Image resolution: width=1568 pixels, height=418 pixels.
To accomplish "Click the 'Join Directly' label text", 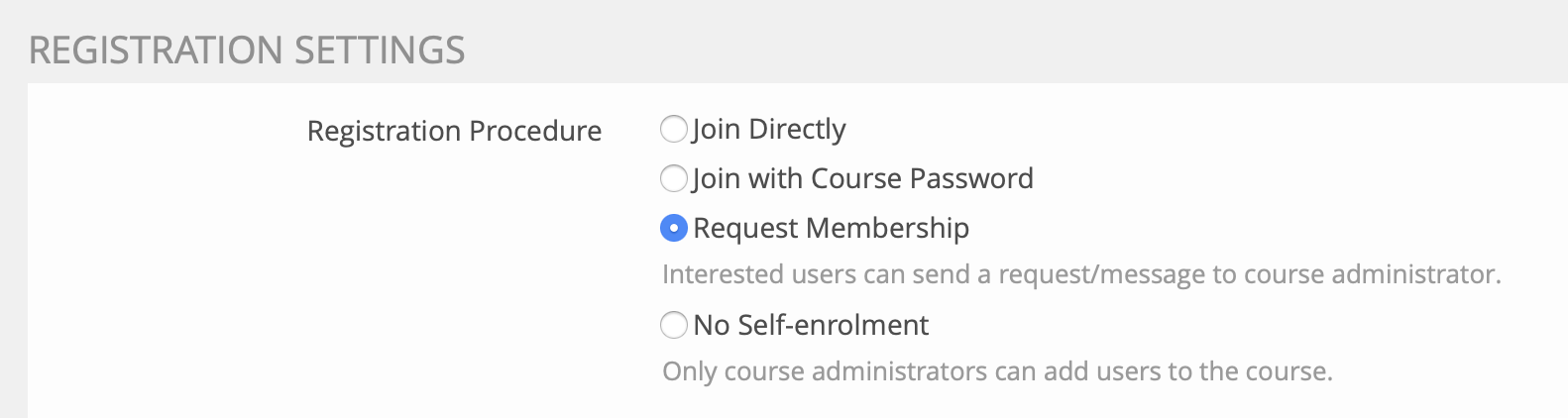I will [x=769, y=130].
